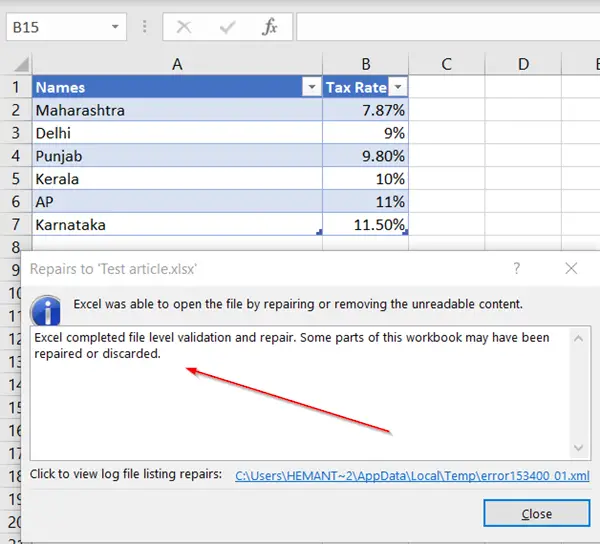Select the Karnataka cell
Screen dimensions: 600x544
(177, 225)
